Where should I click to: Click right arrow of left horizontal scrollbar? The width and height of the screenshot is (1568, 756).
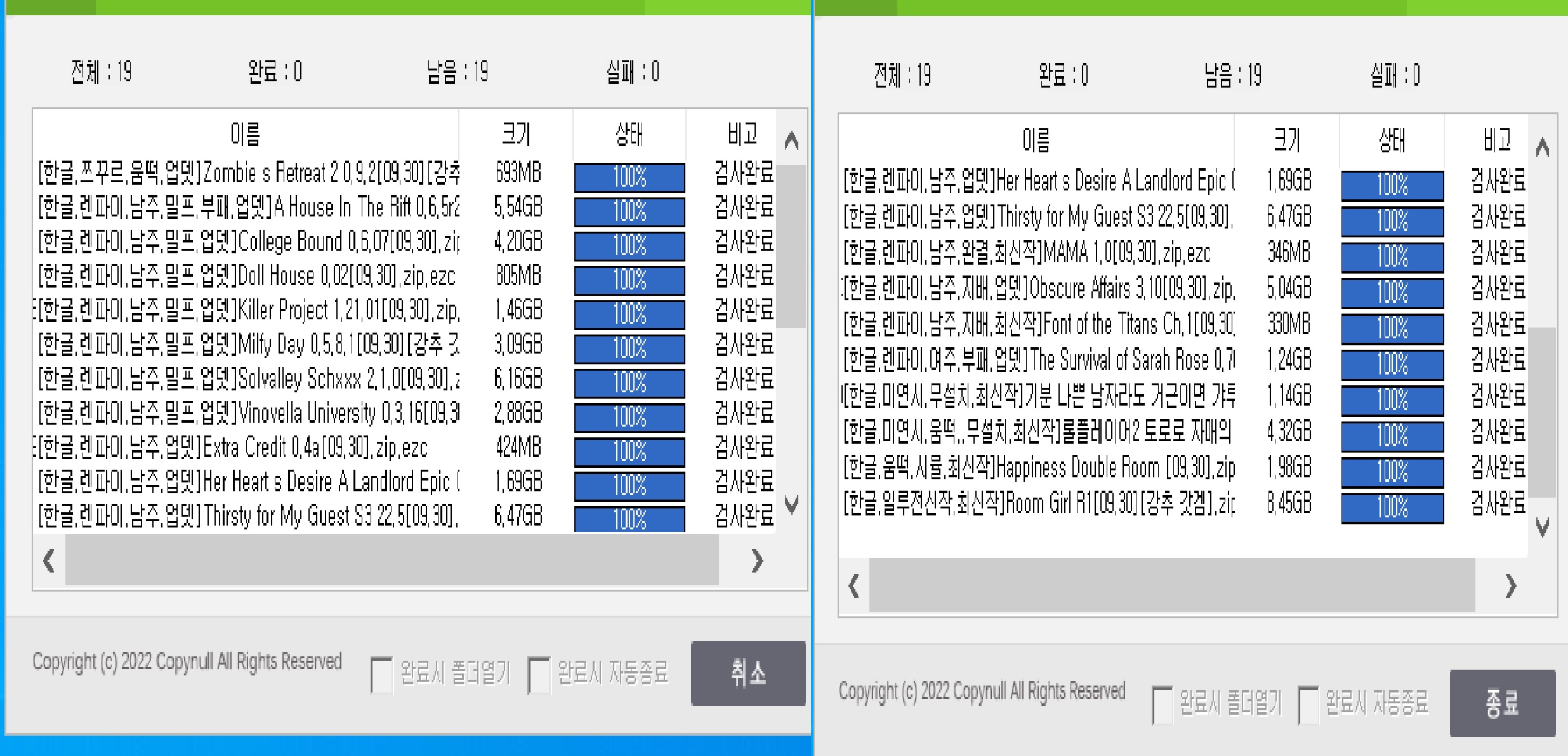click(756, 560)
